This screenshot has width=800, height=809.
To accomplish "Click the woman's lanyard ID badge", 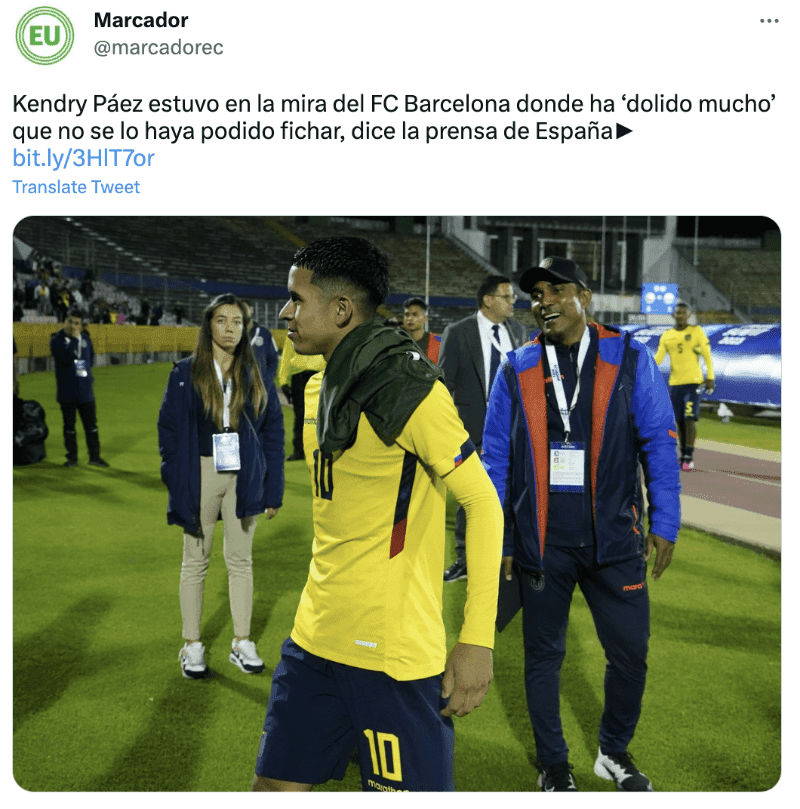I will tap(226, 451).
